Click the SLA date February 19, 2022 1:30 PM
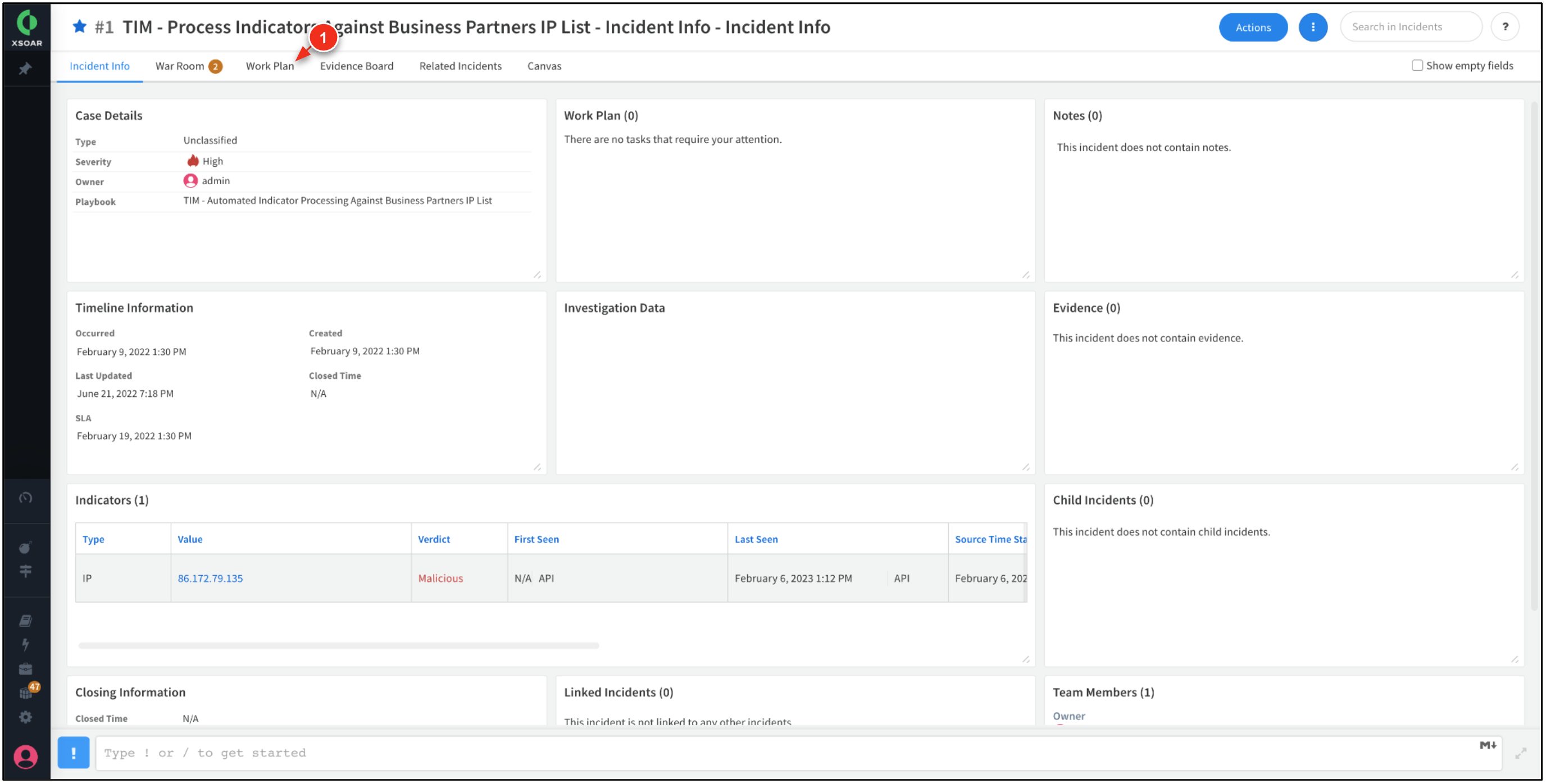The height and width of the screenshot is (784, 1546). 134,436
